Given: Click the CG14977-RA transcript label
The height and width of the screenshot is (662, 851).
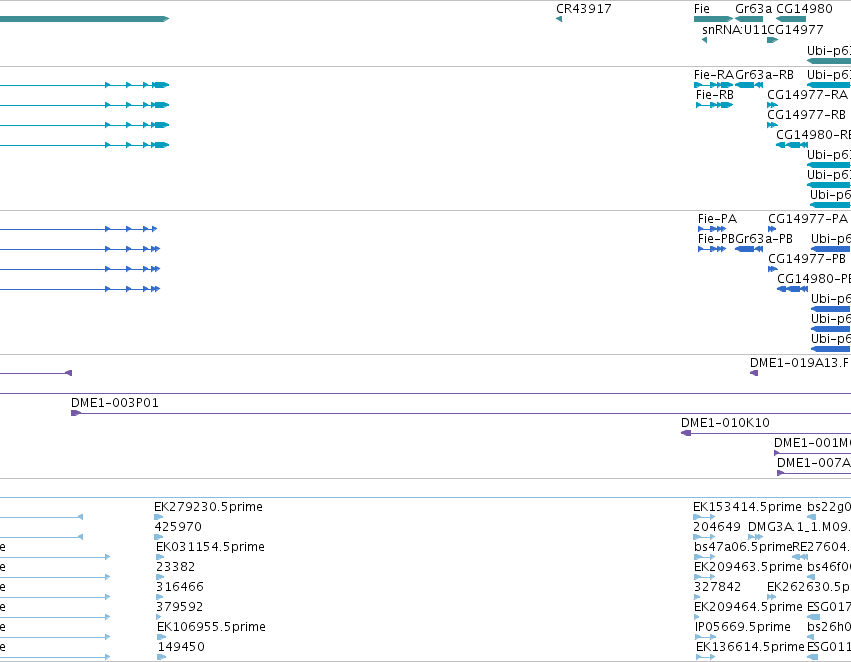Looking at the screenshot, I should [x=807, y=94].
